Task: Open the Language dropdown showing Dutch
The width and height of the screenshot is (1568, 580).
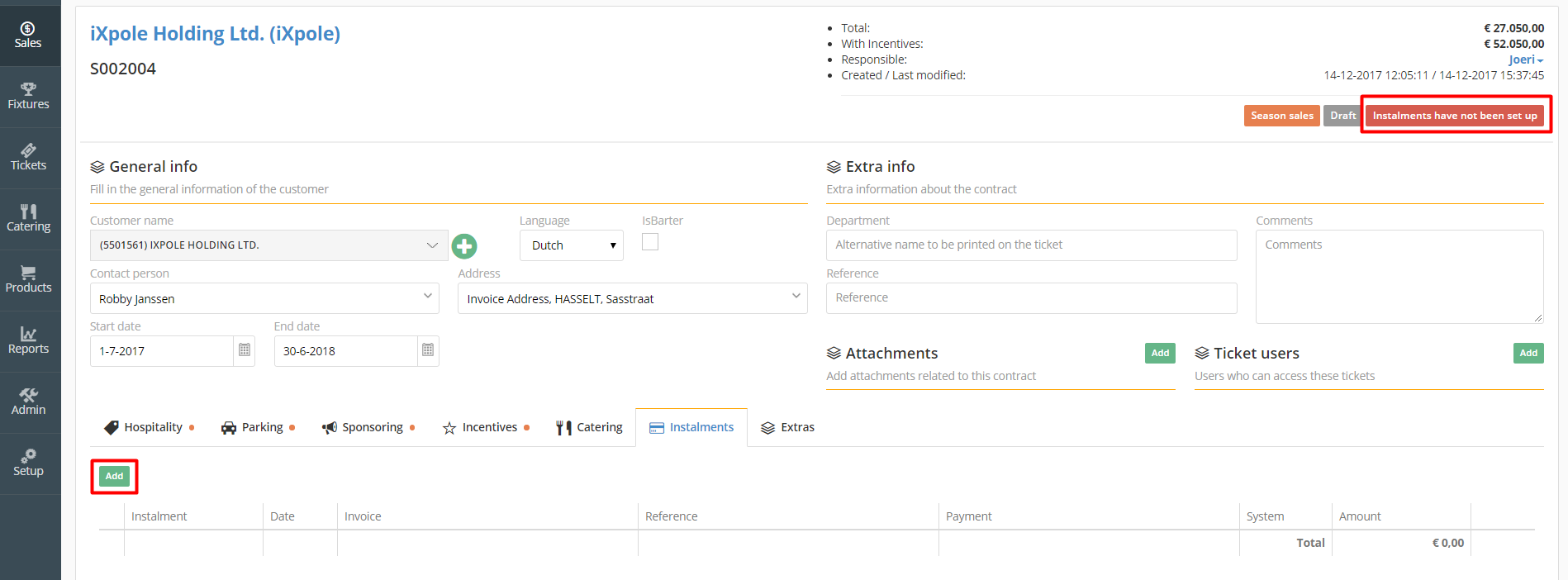Action: (x=572, y=245)
